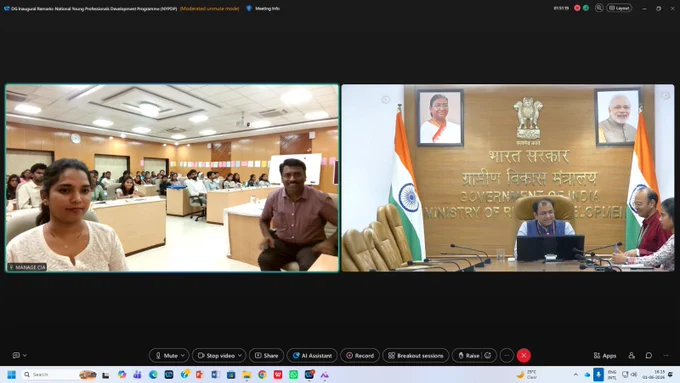Raise your hand
Image resolution: width=680 pixels, height=383 pixels.
point(468,355)
